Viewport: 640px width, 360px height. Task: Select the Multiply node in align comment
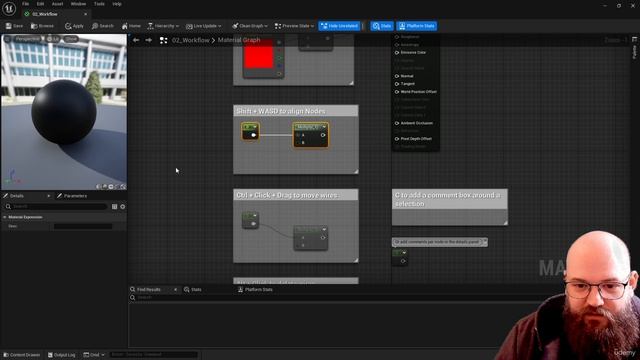[x=311, y=135]
